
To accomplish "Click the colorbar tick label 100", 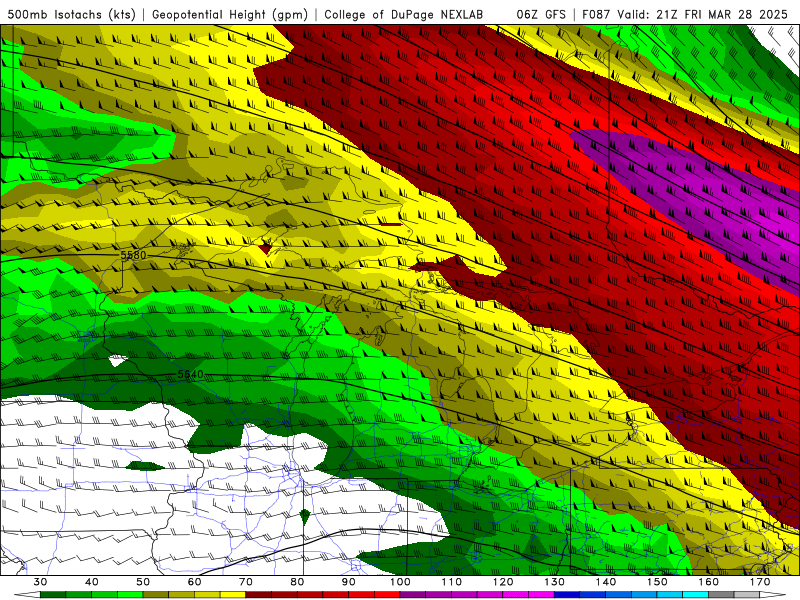I will [x=400, y=582].
